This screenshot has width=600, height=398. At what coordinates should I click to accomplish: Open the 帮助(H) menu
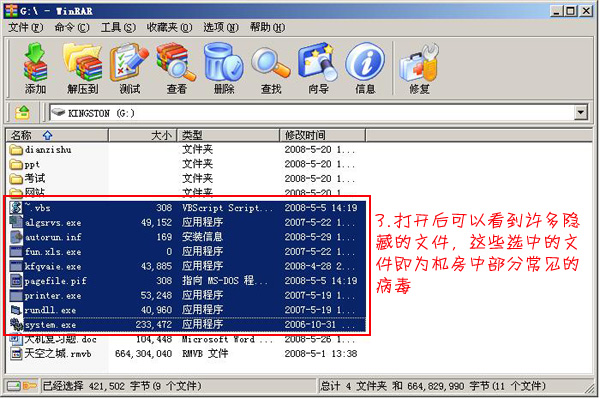(267, 28)
